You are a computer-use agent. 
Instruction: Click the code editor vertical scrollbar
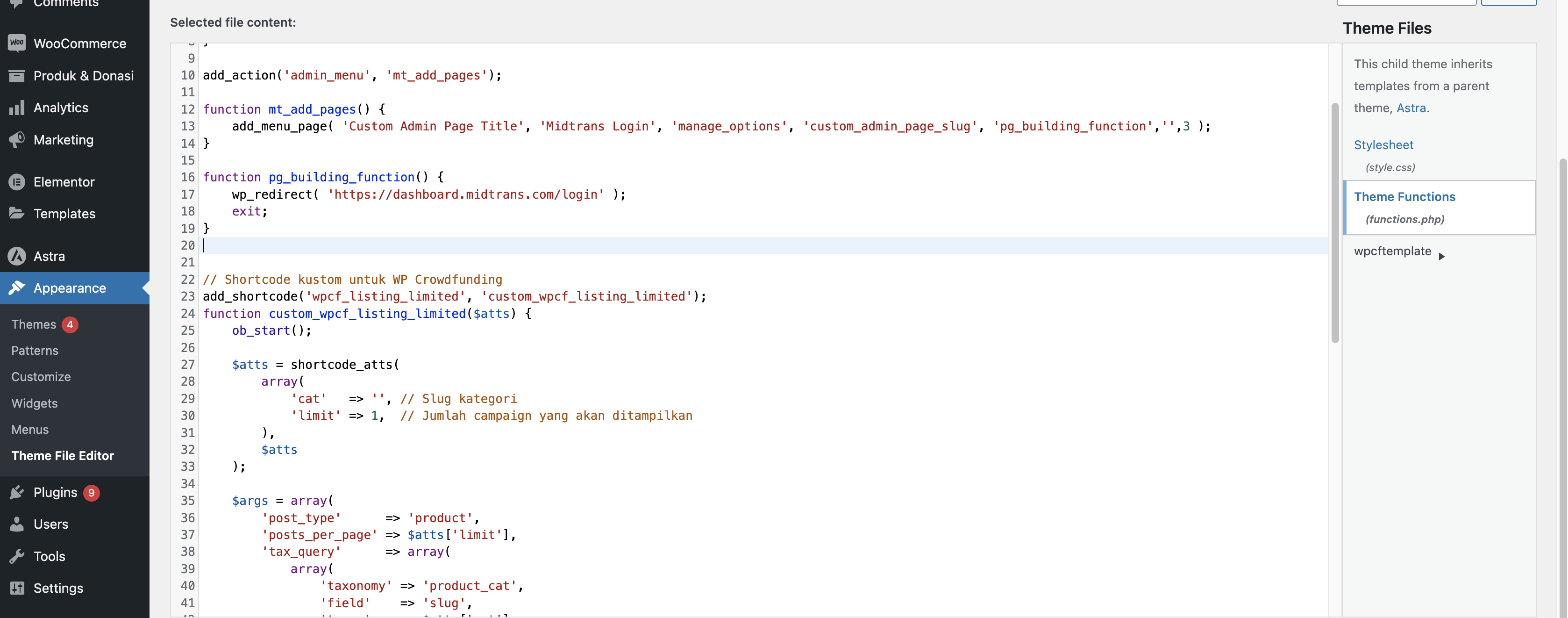[x=1334, y=222]
